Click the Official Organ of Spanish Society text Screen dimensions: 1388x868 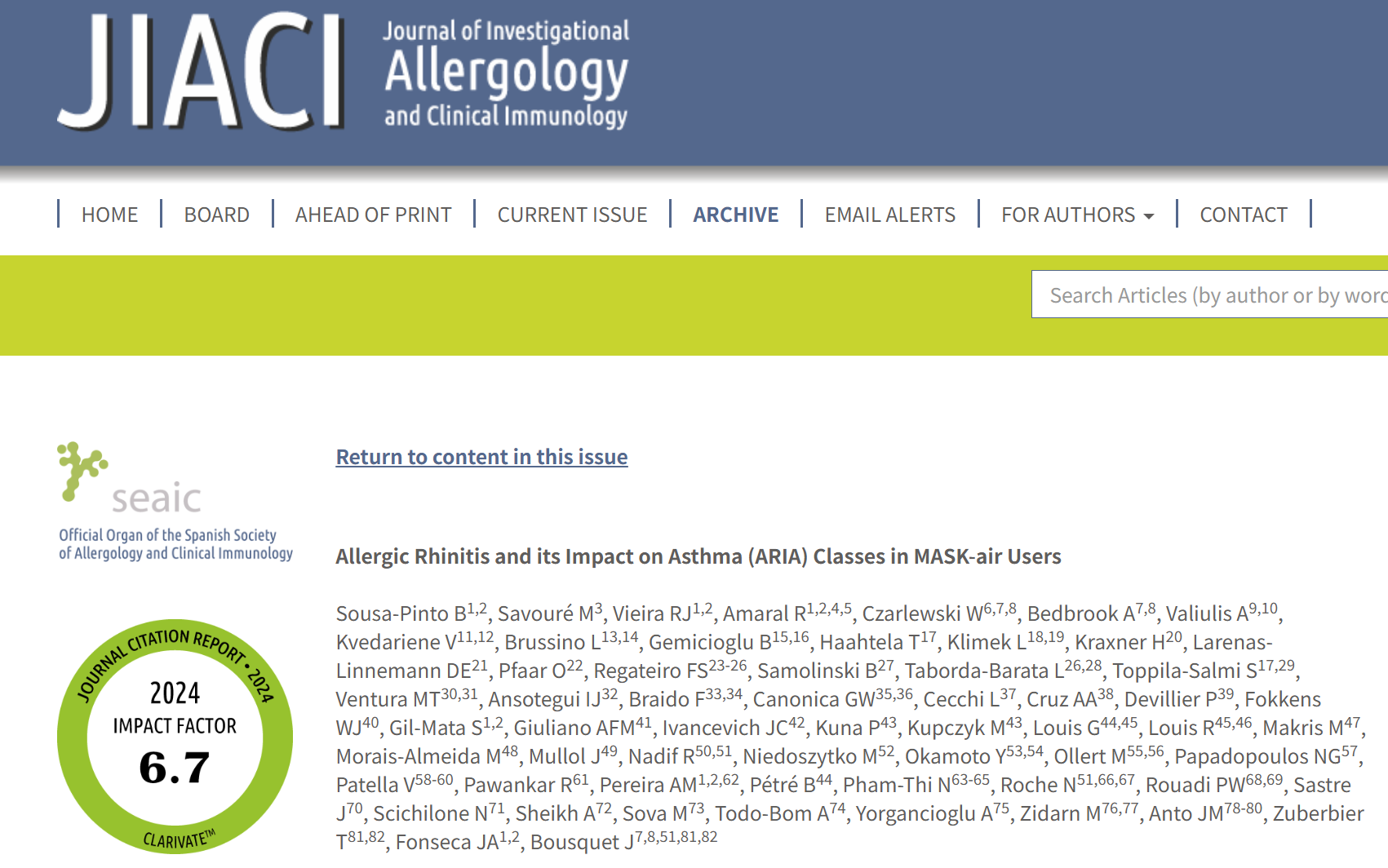[175, 544]
